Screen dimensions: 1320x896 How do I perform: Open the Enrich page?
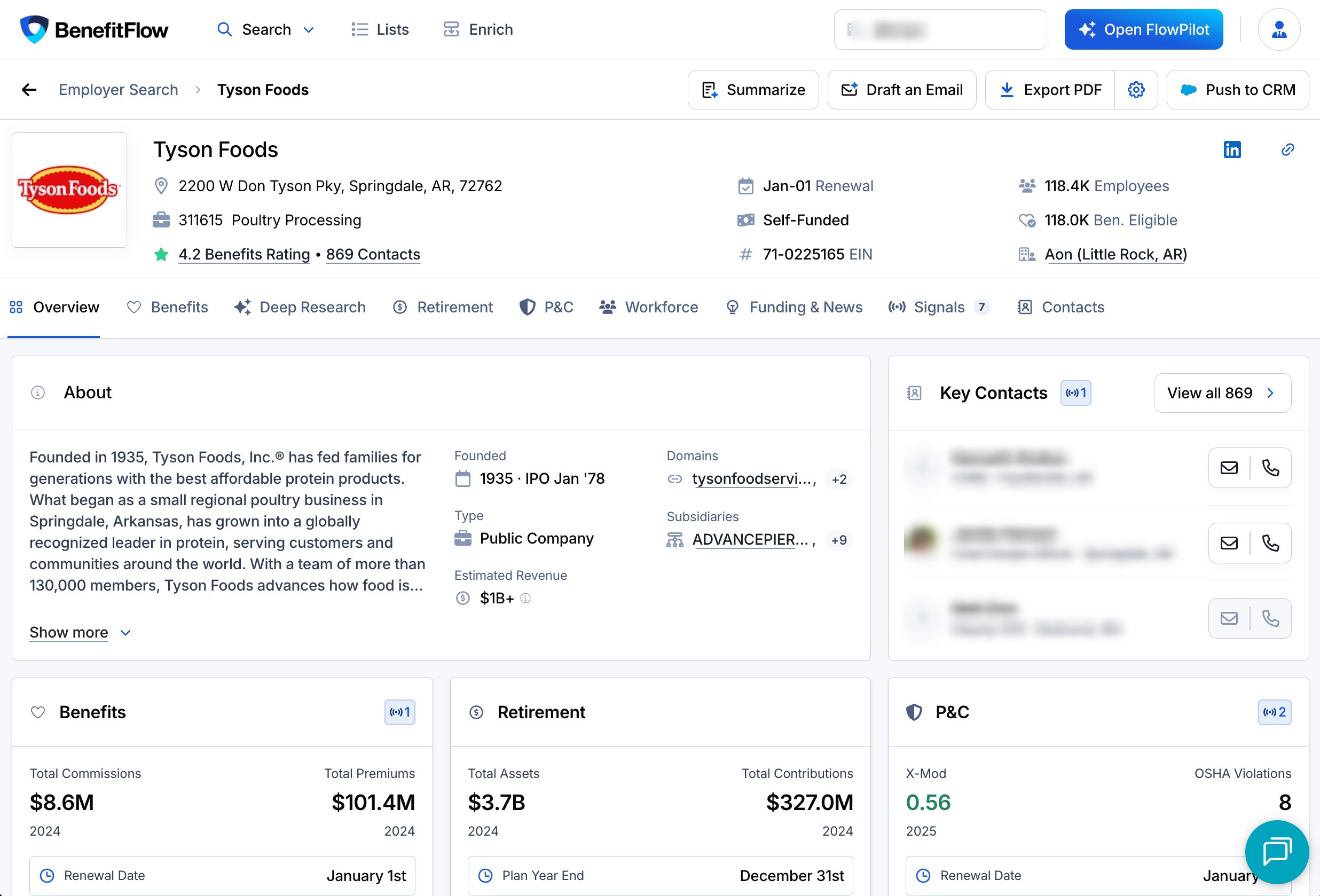coord(478,29)
